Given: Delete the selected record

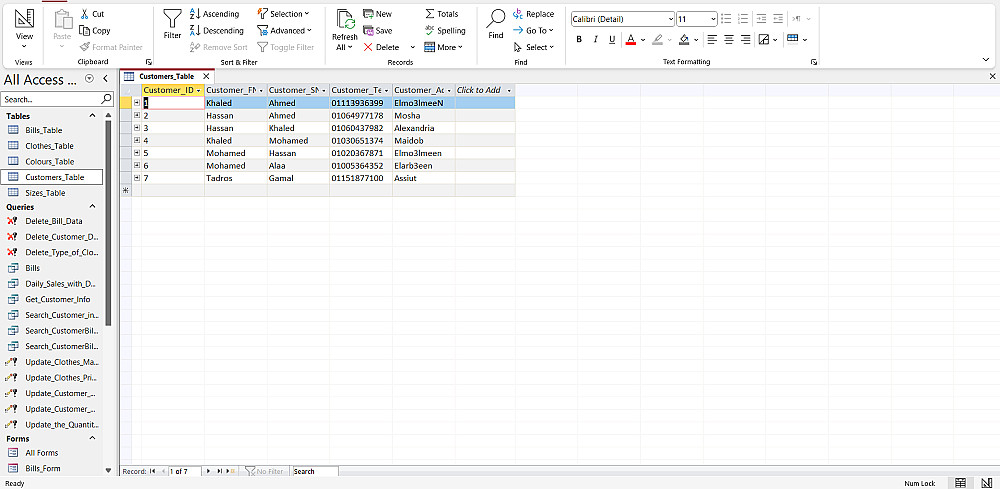Looking at the screenshot, I should click(x=381, y=47).
